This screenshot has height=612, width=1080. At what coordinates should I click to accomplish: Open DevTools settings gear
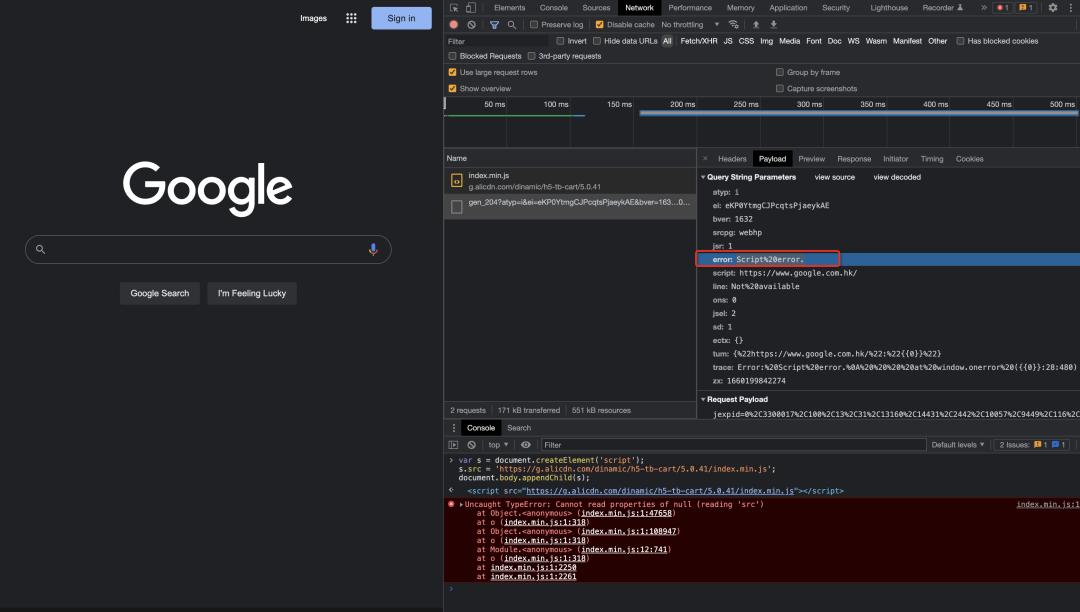tap(1053, 8)
